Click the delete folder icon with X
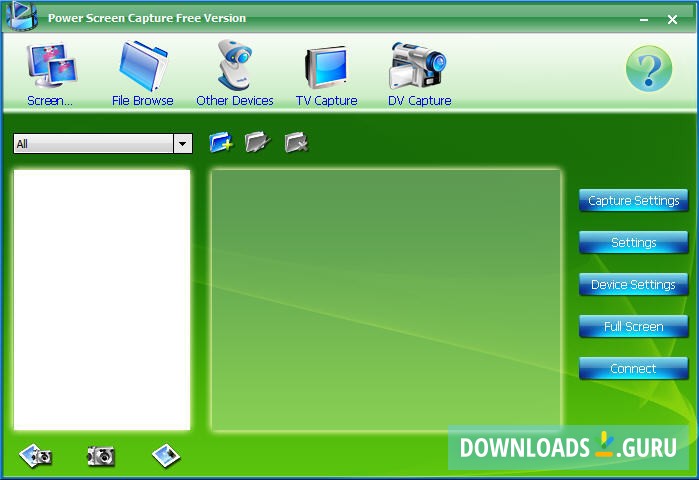 pos(296,142)
